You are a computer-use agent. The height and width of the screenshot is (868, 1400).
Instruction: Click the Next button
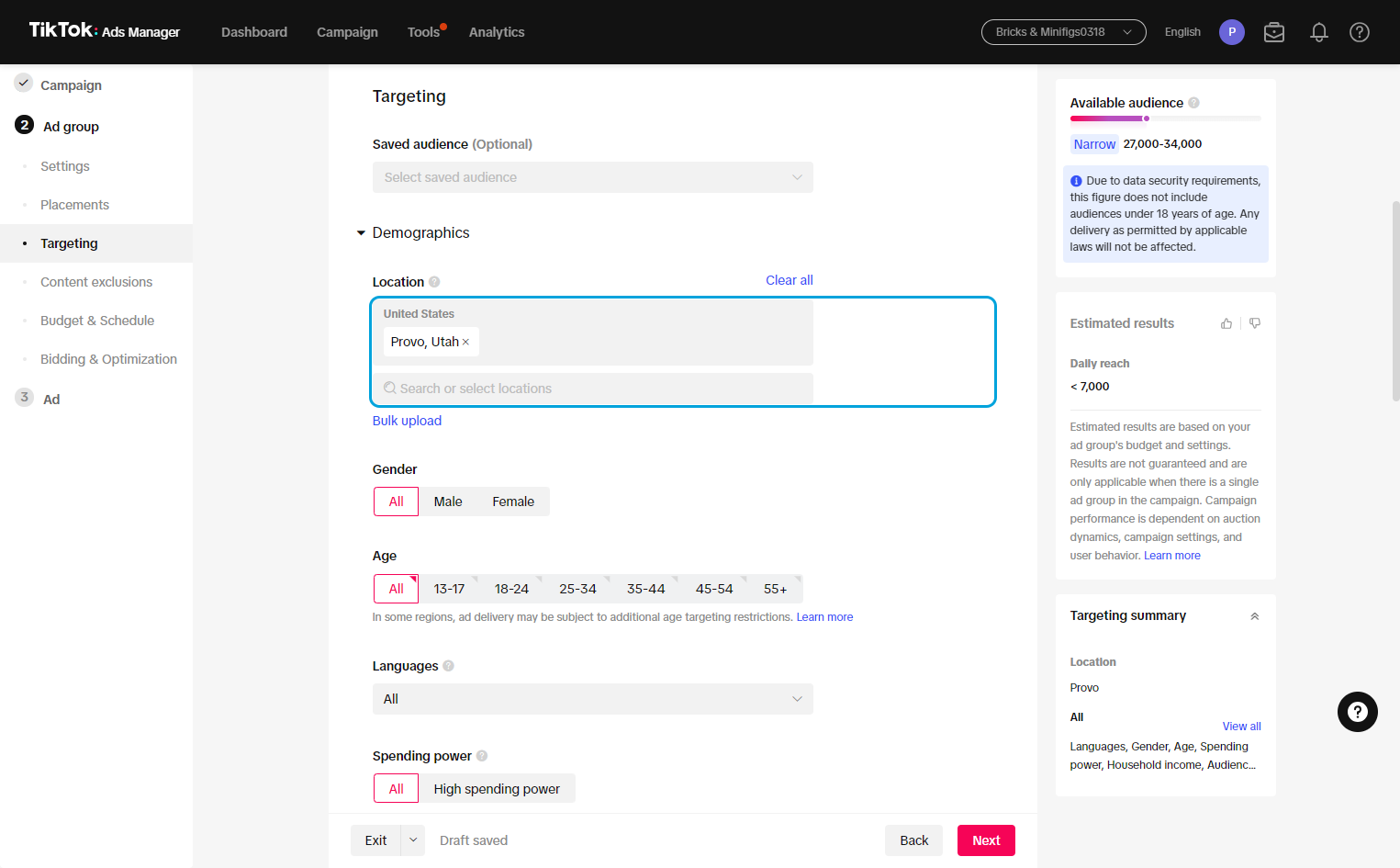point(986,840)
